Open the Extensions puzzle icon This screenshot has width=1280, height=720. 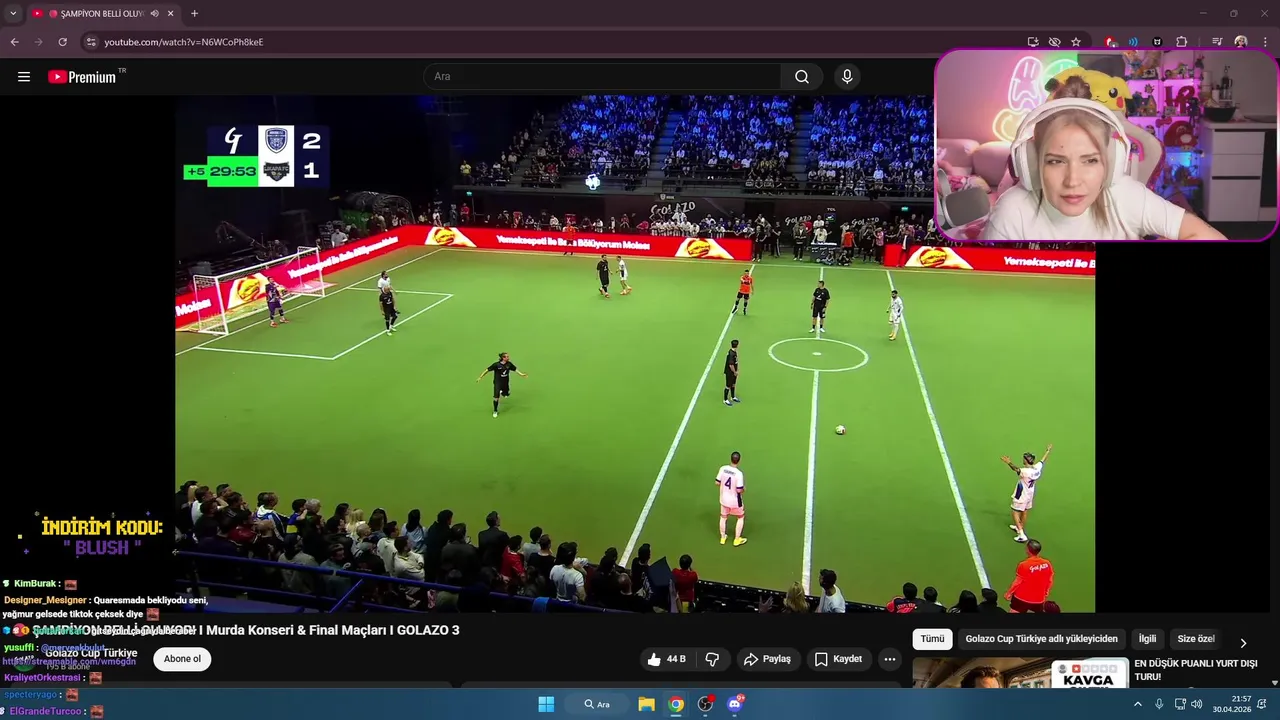click(x=1181, y=42)
